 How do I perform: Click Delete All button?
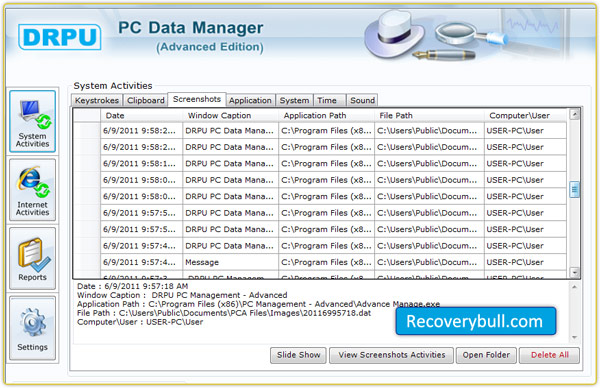[x=549, y=355]
